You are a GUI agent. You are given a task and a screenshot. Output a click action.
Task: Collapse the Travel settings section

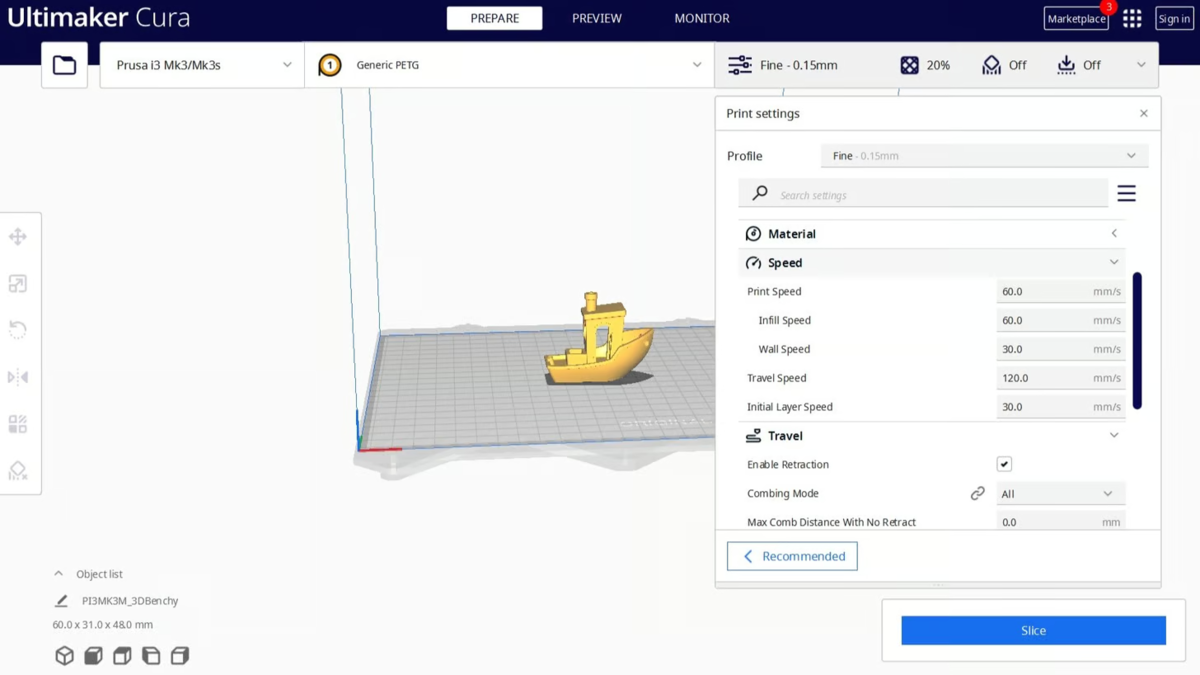click(x=932, y=436)
